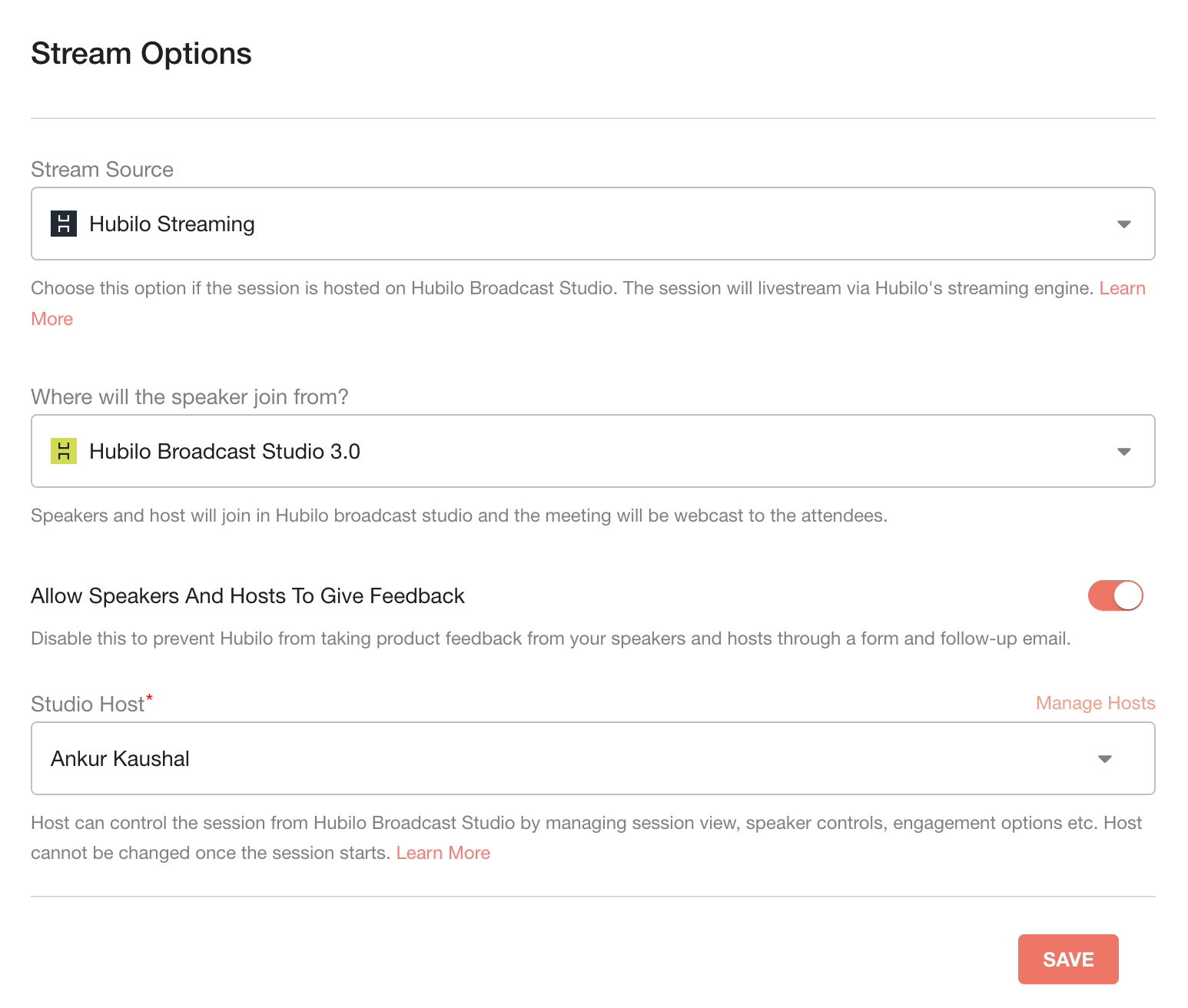The image size is (1188, 1008).
Task: Select the "Ankur Kaushal" host name field
Action: coord(121,759)
